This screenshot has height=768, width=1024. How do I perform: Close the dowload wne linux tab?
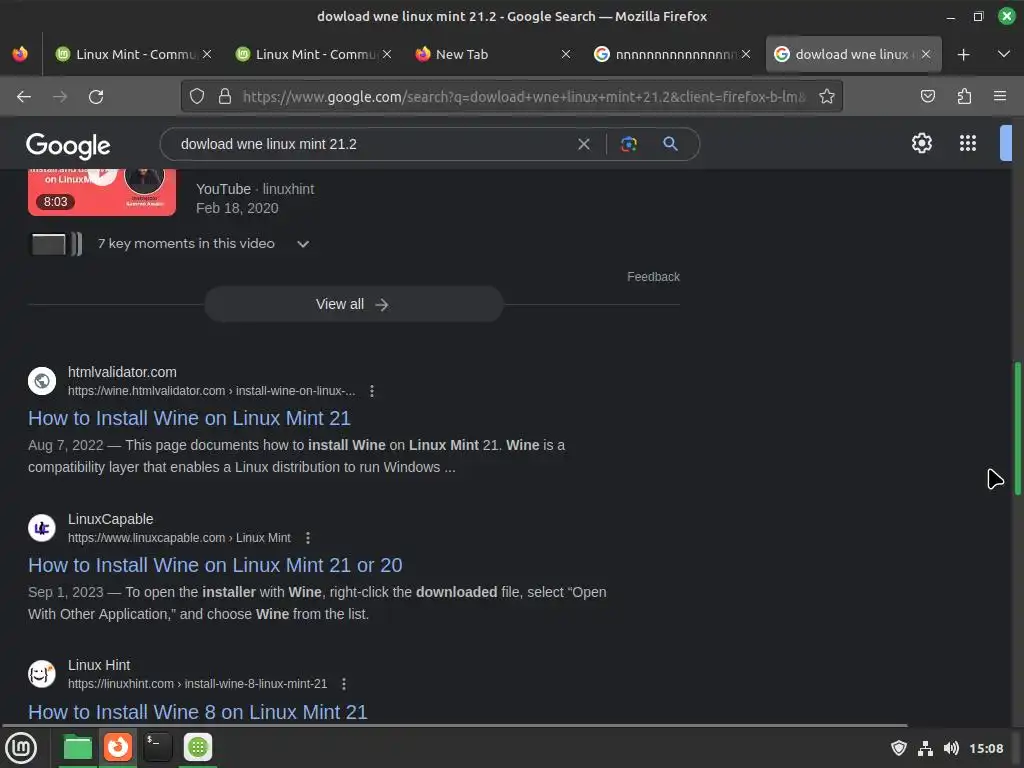click(x=925, y=54)
